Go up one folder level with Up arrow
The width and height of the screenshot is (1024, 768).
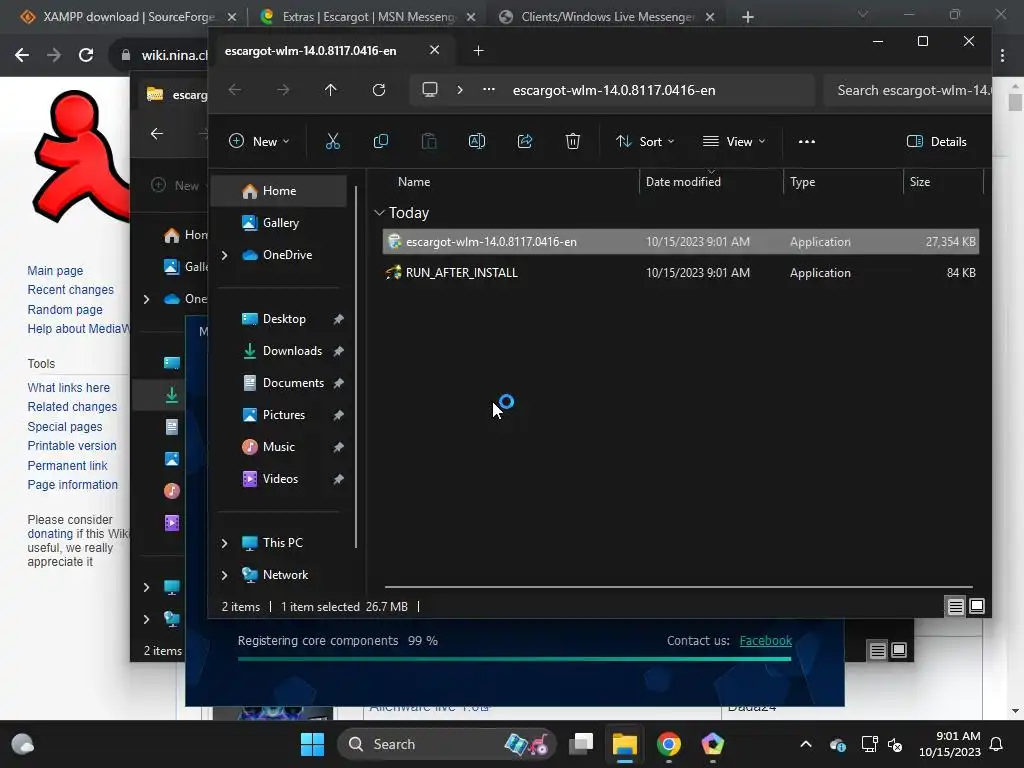[x=330, y=90]
